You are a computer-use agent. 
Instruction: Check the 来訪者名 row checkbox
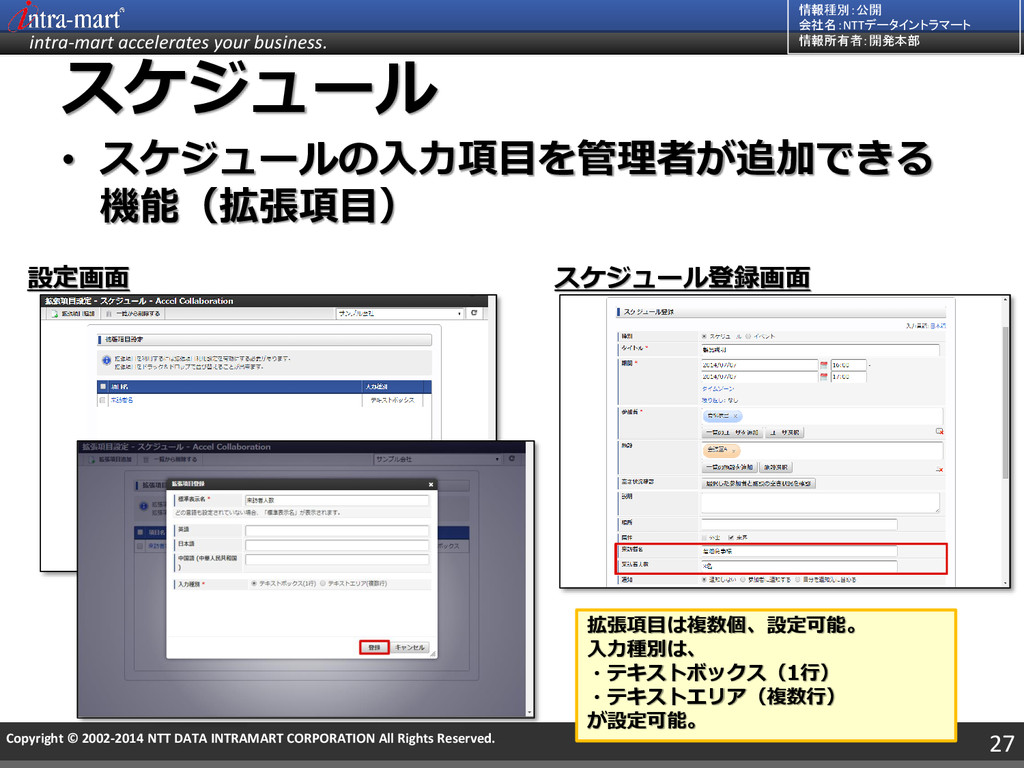point(103,400)
